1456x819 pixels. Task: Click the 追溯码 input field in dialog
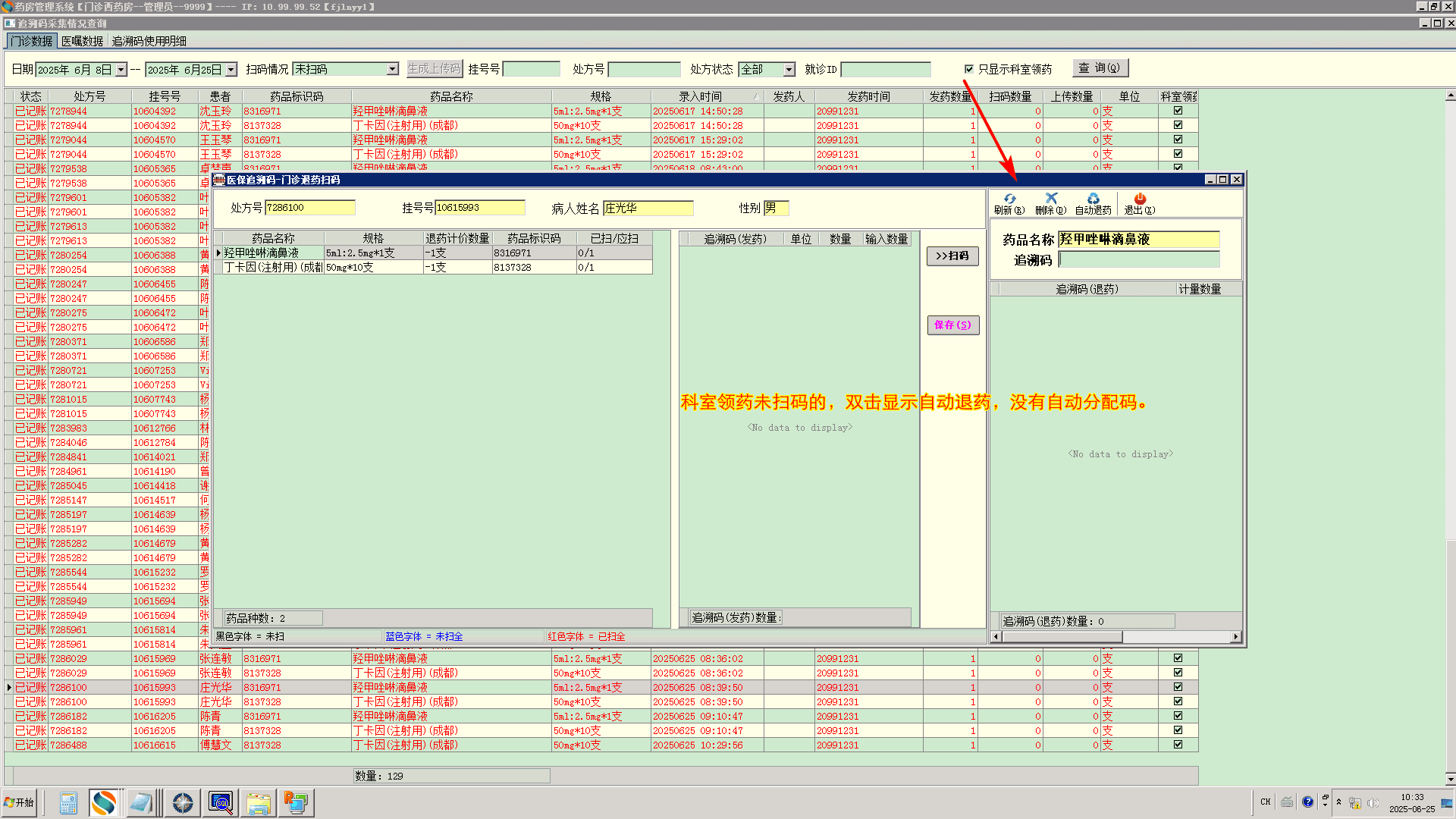pyautogui.click(x=1138, y=260)
